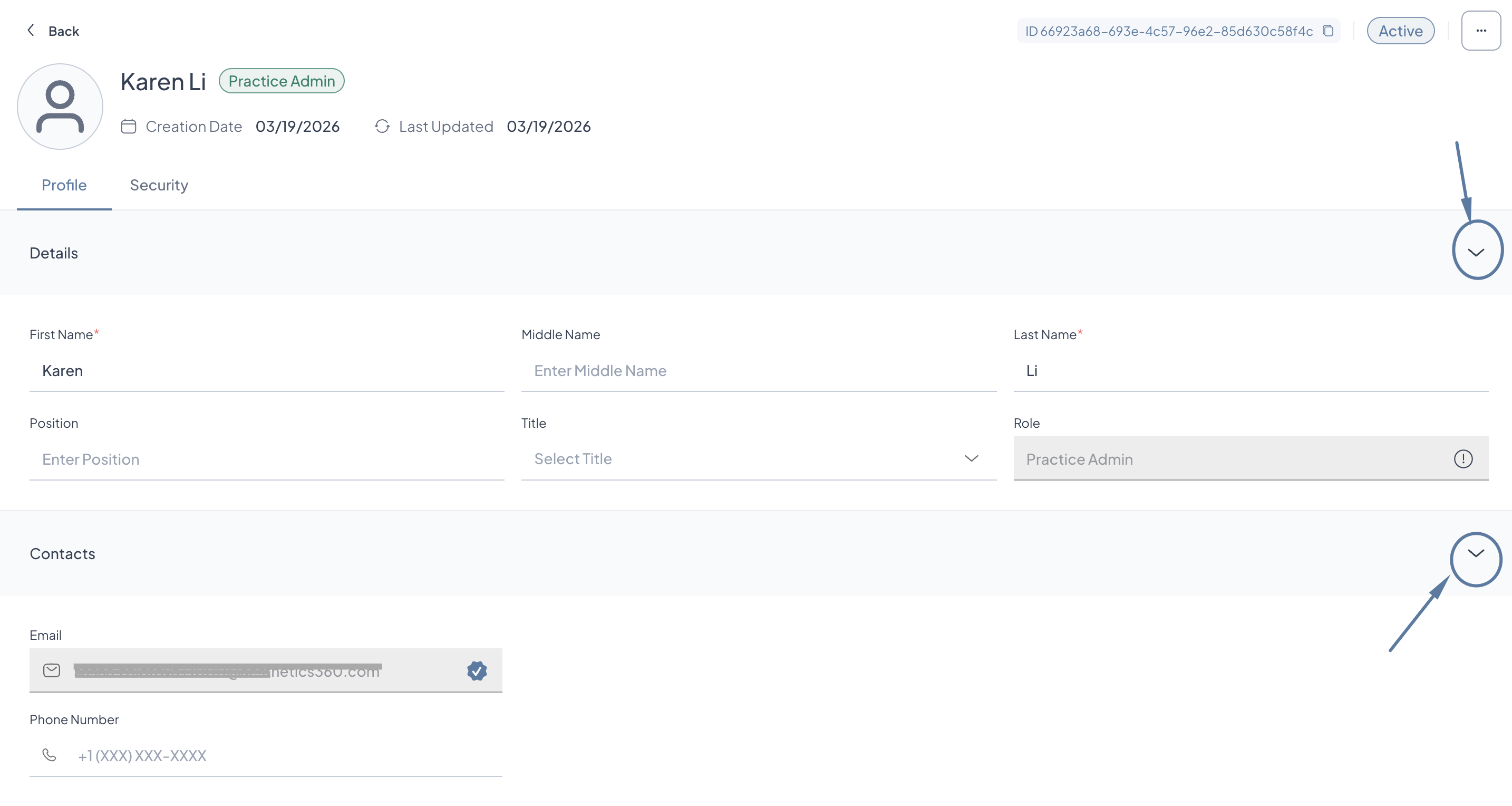Select the Profile tab
This screenshot has width=1512, height=806.
(x=64, y=185)
